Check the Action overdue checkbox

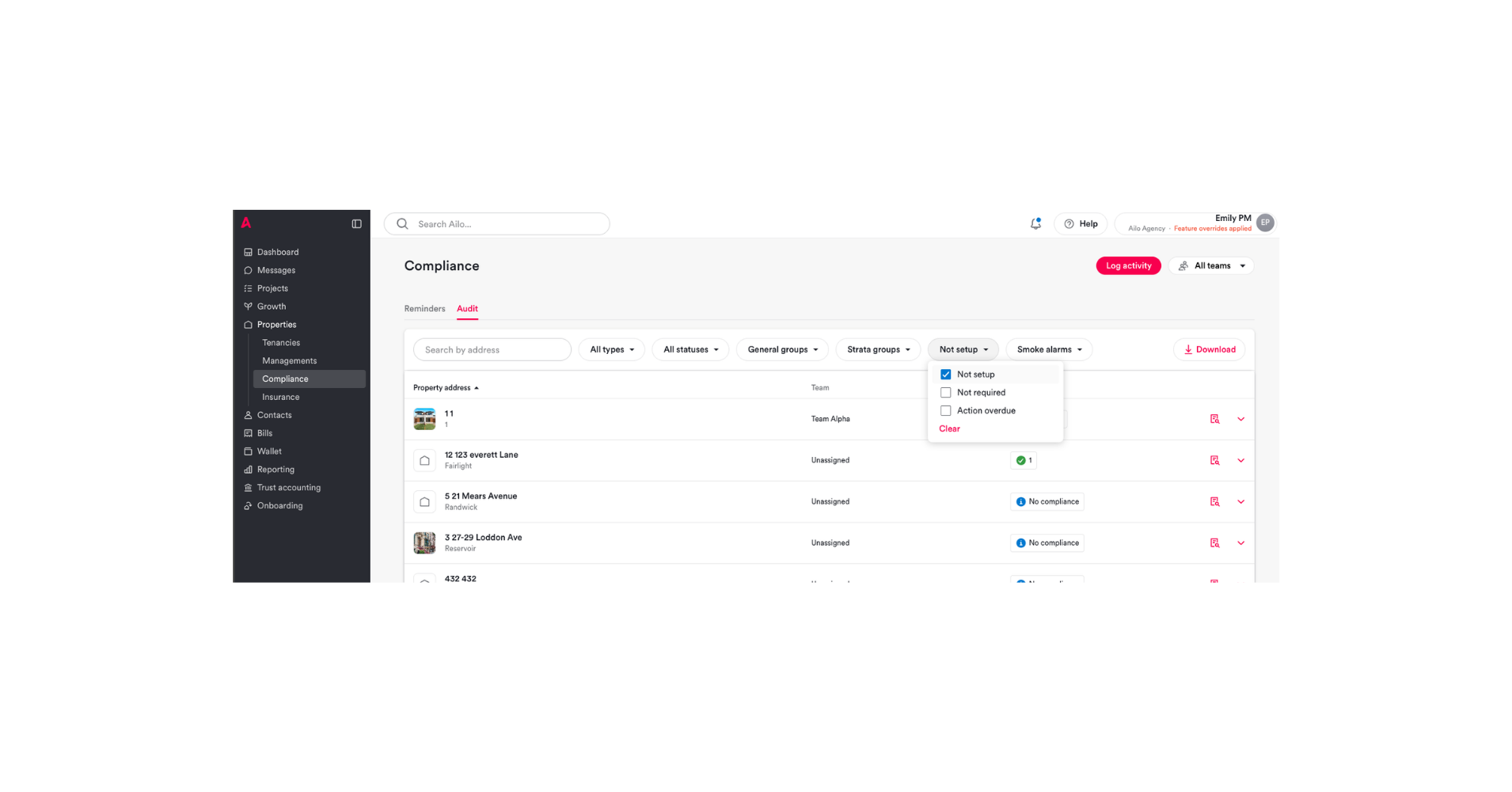[x=945, y=411]
